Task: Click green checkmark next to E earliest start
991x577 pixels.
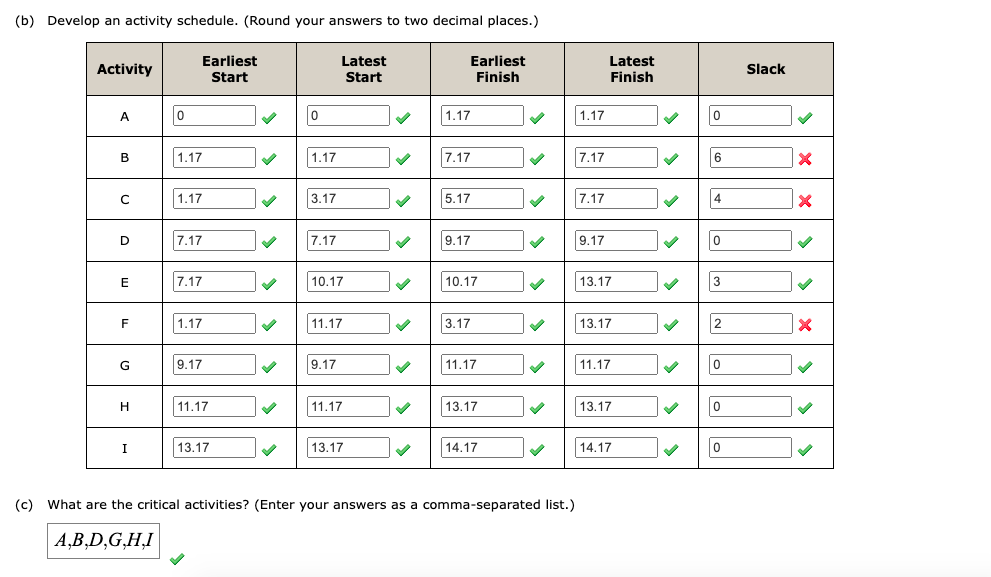Action: point(268,283)
